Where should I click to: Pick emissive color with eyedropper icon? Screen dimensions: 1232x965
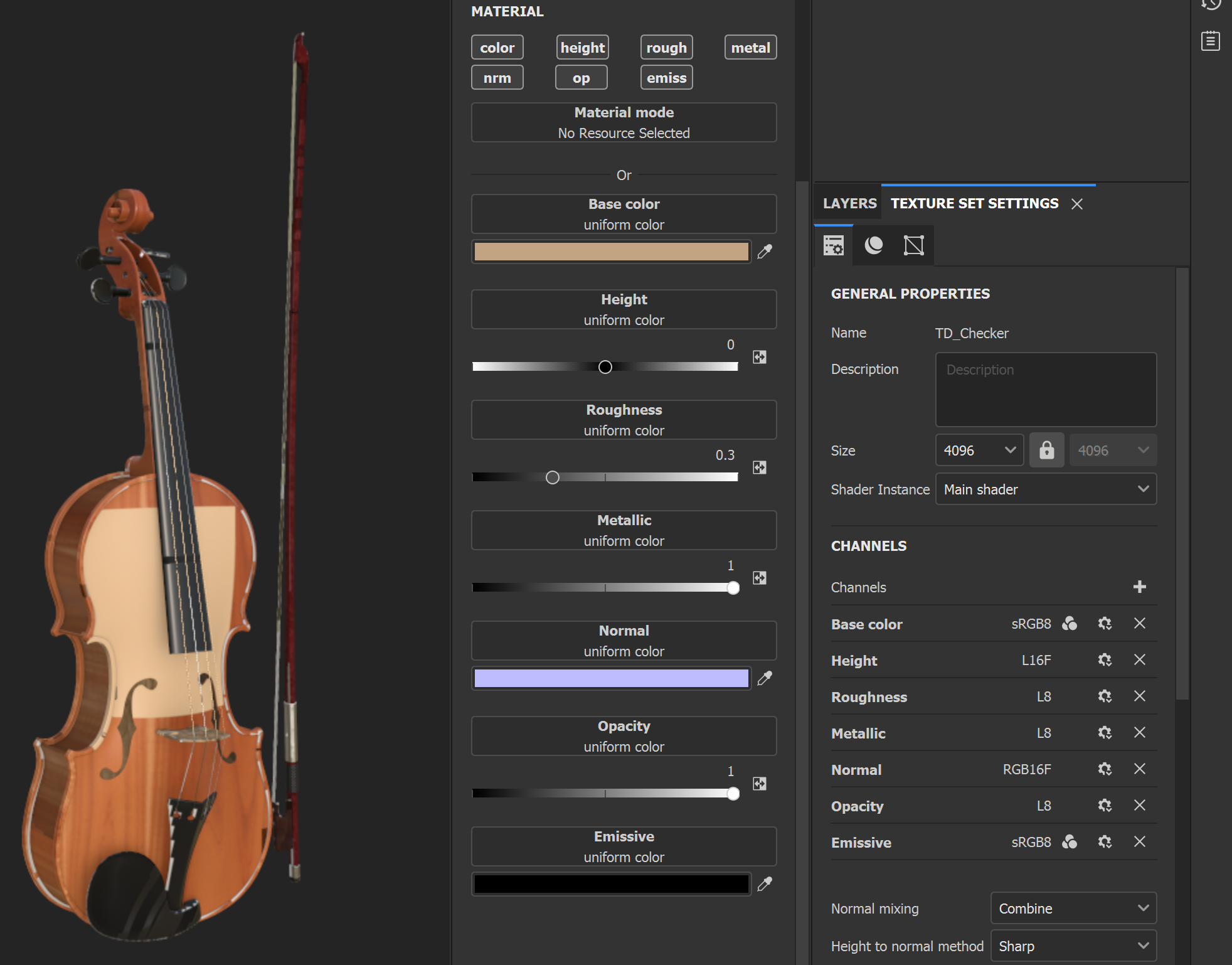tap(764, 884)
